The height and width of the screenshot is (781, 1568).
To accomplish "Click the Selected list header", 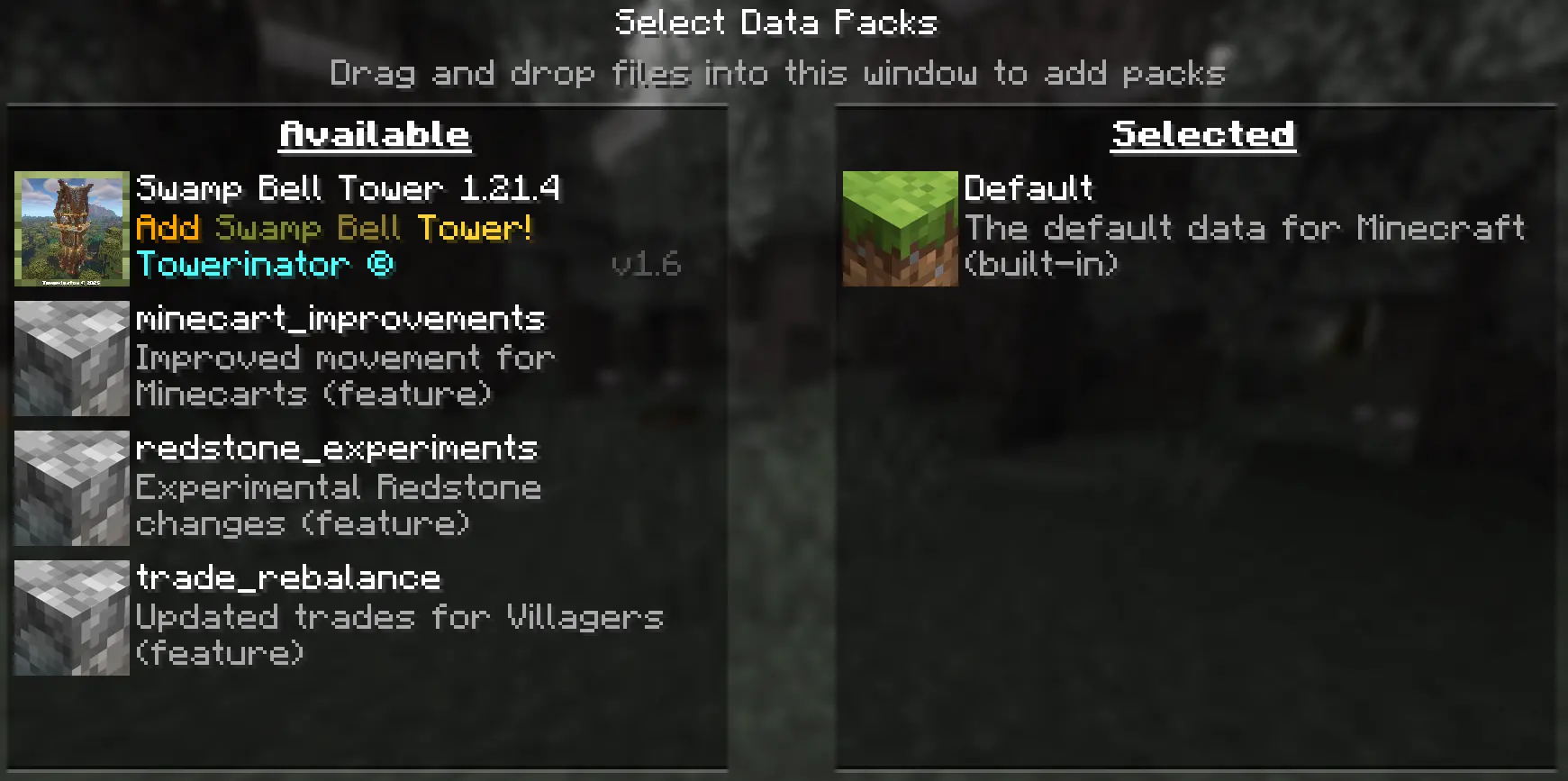I will (1203, 135).
